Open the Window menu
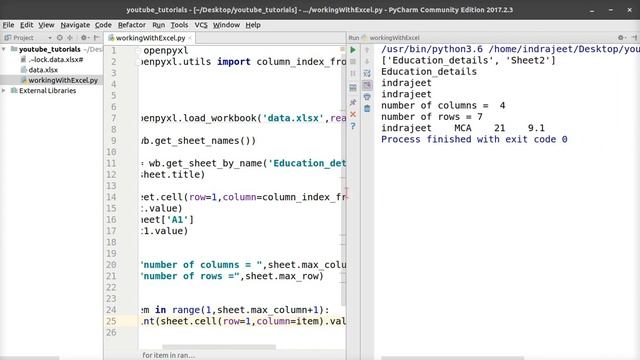 click(x=226, y=25)
